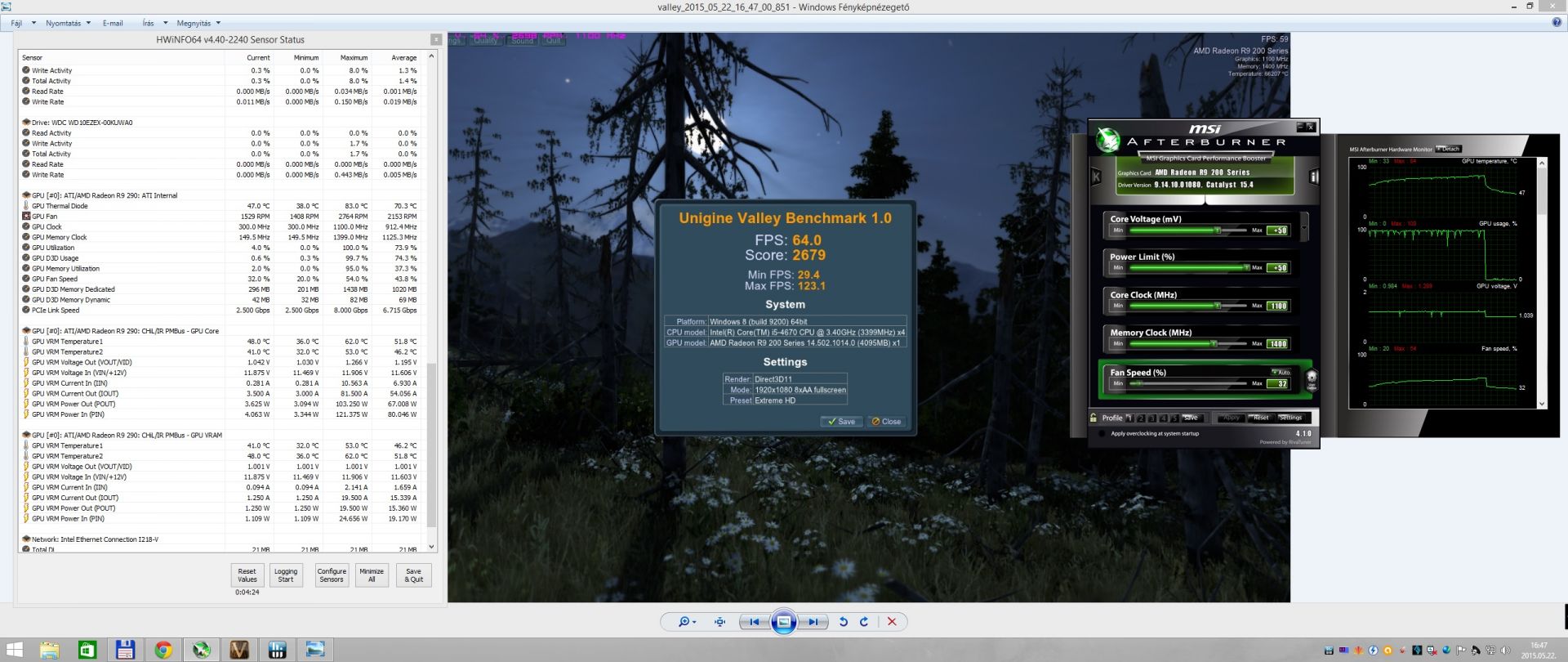This screenshot has width=1568, height=662.
Task: Delete the photo with the red X icon
Action: pyautogui.click(x=892, y=622)
